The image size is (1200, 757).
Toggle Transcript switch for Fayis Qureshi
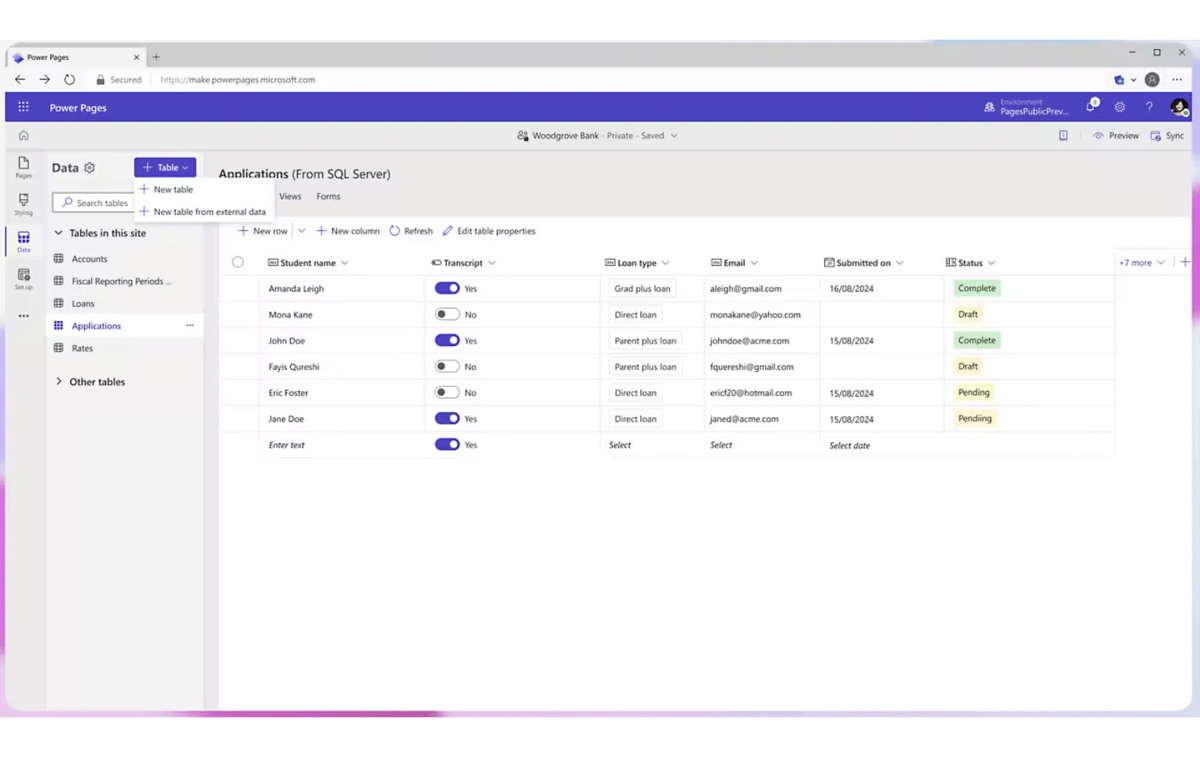point(447,366)
